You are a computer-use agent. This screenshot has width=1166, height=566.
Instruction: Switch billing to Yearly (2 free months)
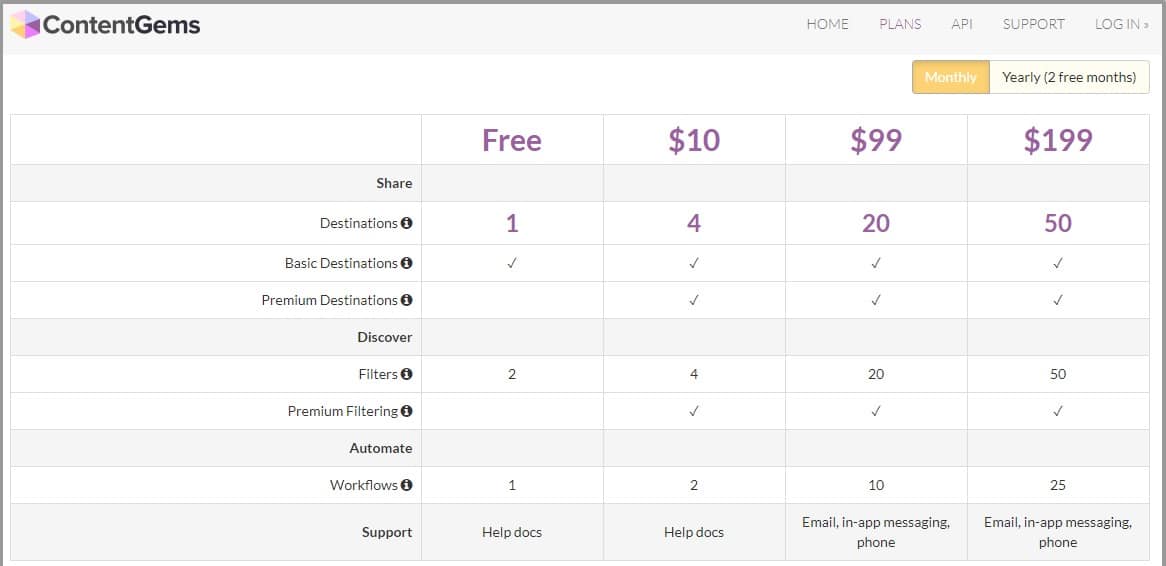point(1069,77)
